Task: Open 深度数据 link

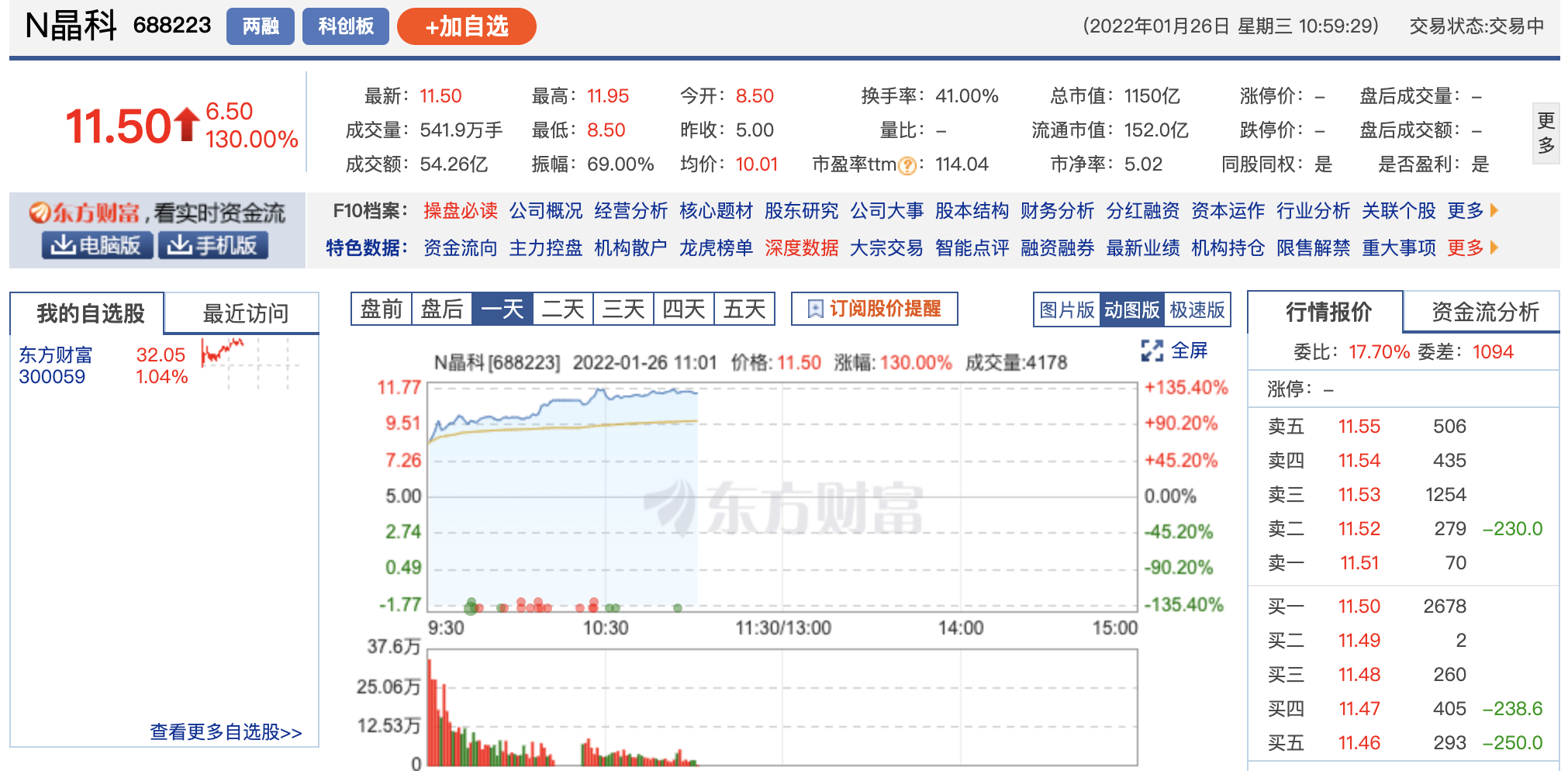Action: (x=802, y=247)
